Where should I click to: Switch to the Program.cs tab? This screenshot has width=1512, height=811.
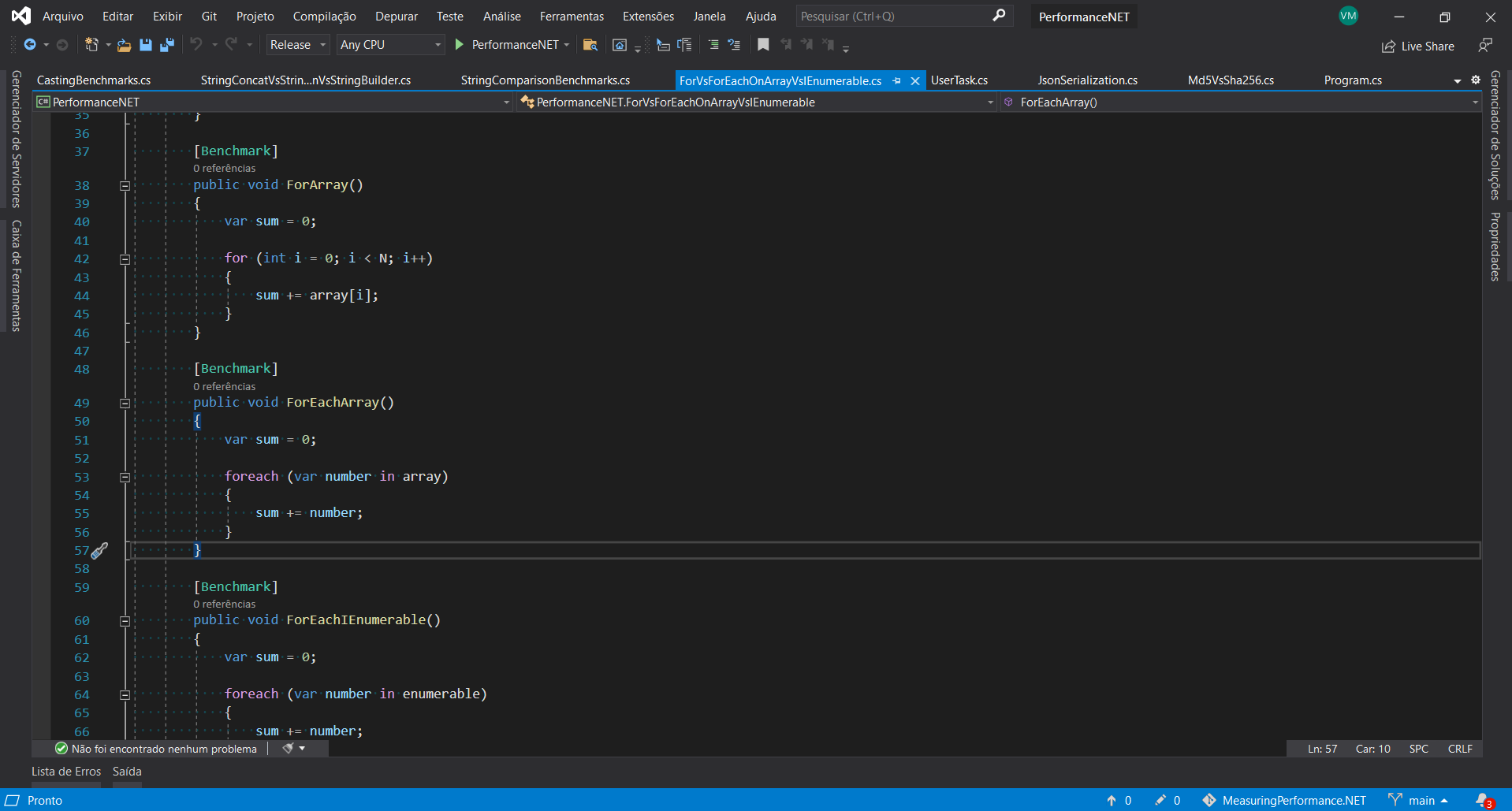tap(1353, 80)
